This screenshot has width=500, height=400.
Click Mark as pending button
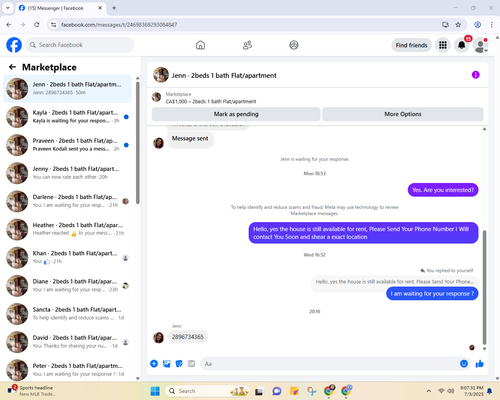point(236,114)
